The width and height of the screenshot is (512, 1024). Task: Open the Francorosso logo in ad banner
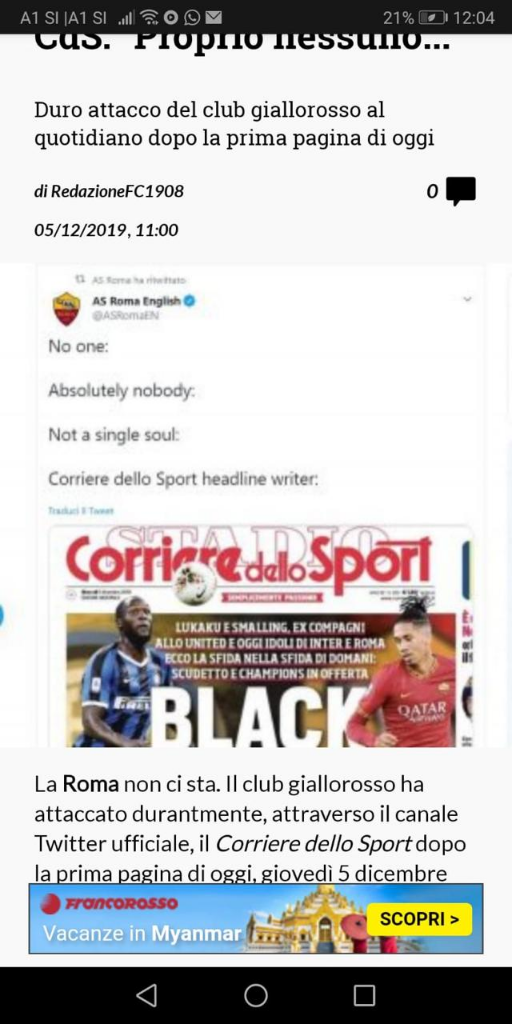[109, 904]
